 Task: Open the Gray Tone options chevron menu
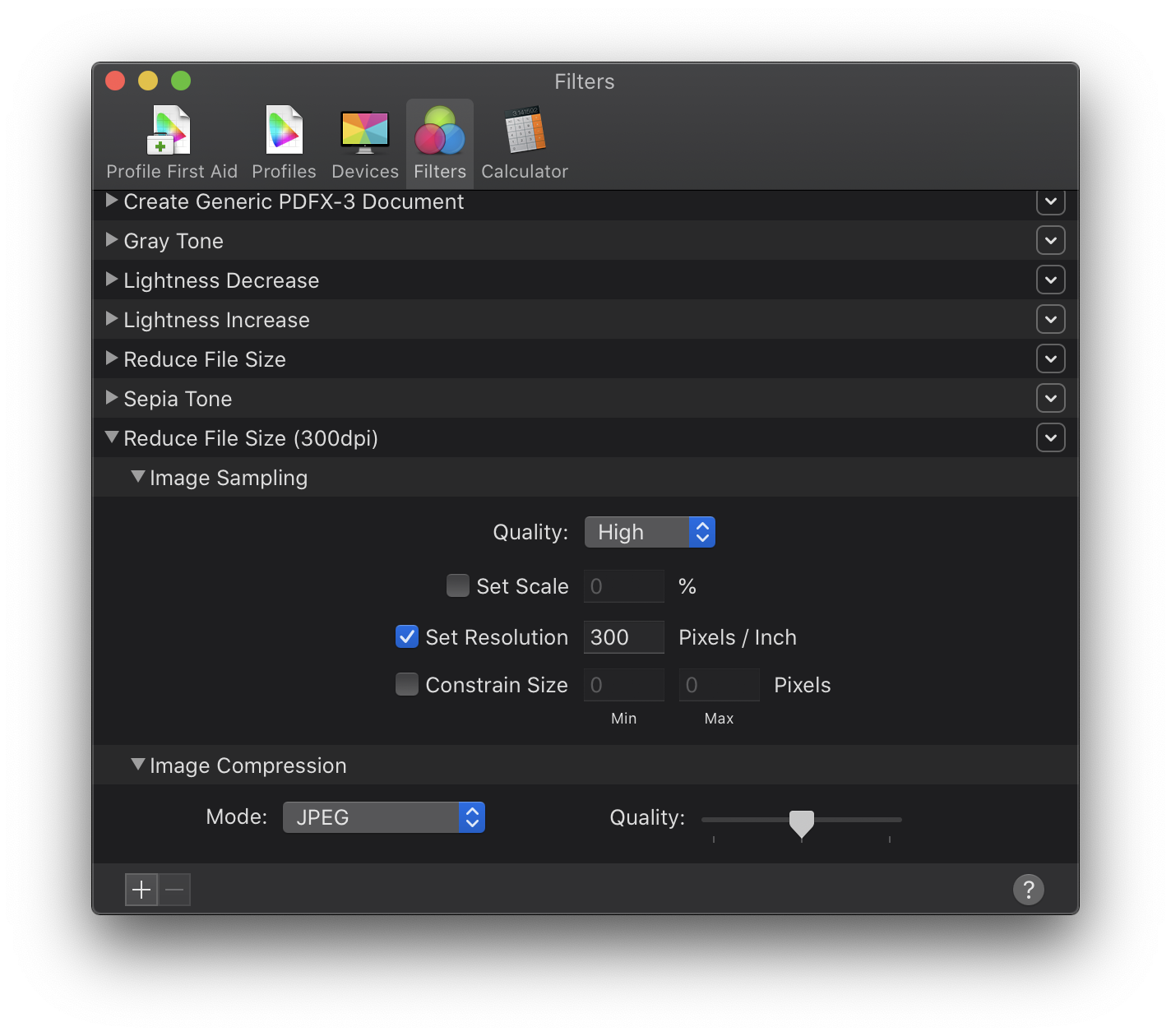1050,240
